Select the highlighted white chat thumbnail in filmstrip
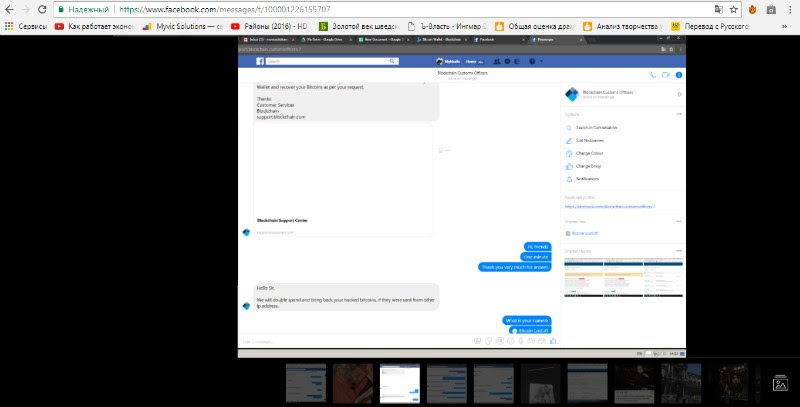 click(x=399, y=383)
